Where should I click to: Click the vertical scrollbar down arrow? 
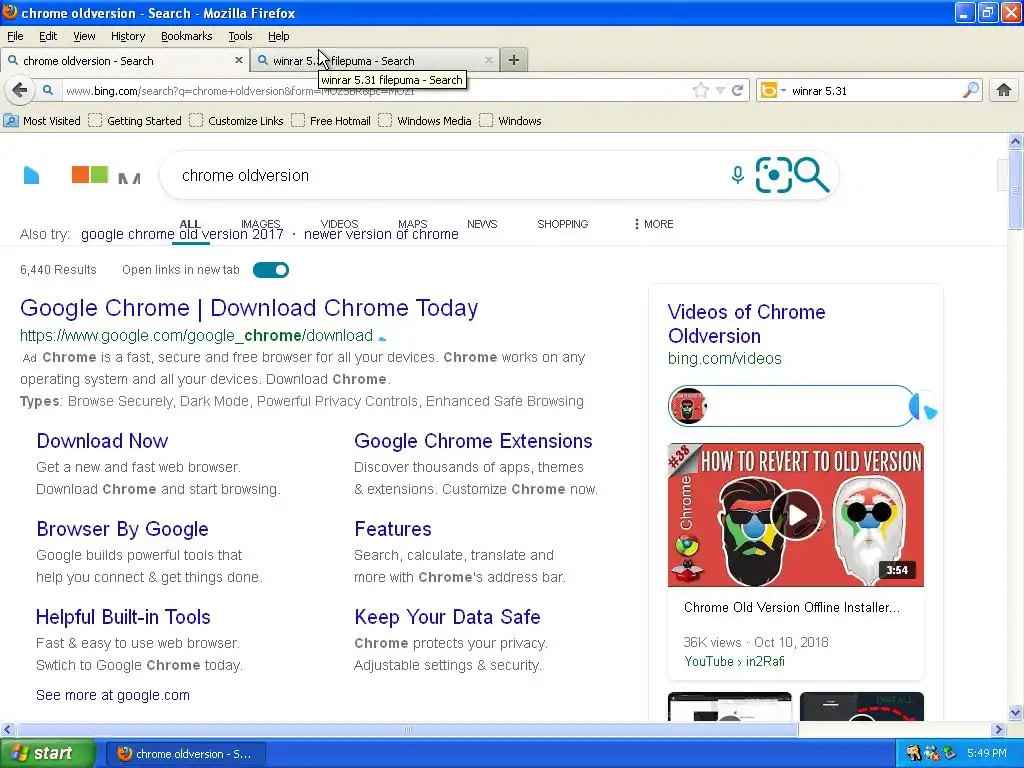coord(1016,712)
